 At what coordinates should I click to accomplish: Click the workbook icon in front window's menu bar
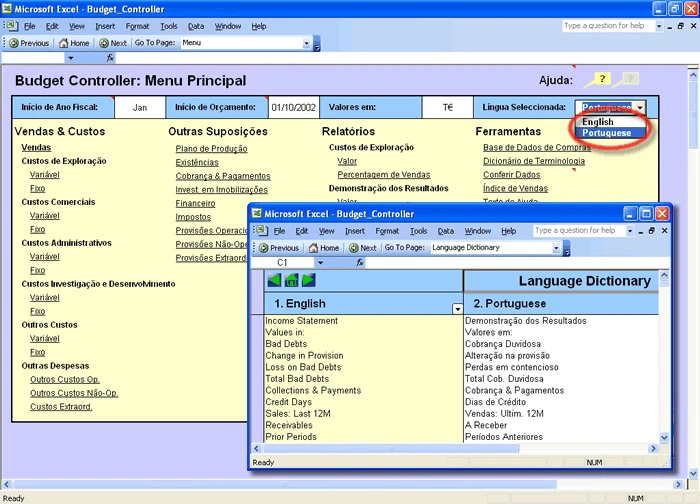[x=261, y=230]
